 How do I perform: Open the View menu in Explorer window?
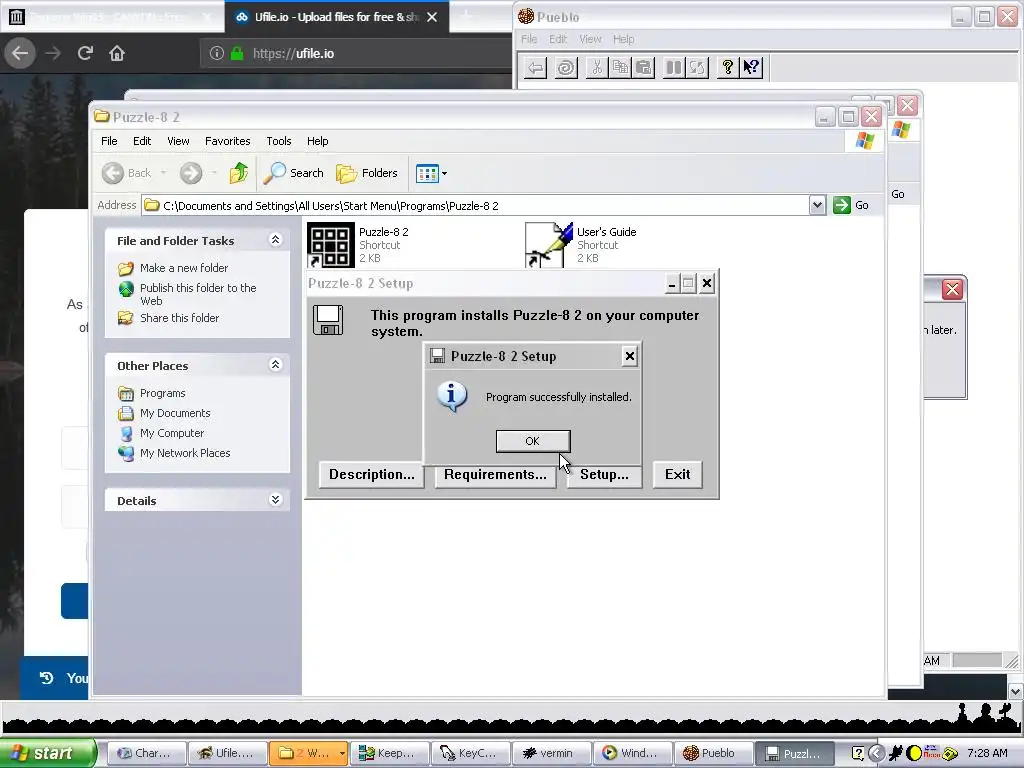pos(178,141)
